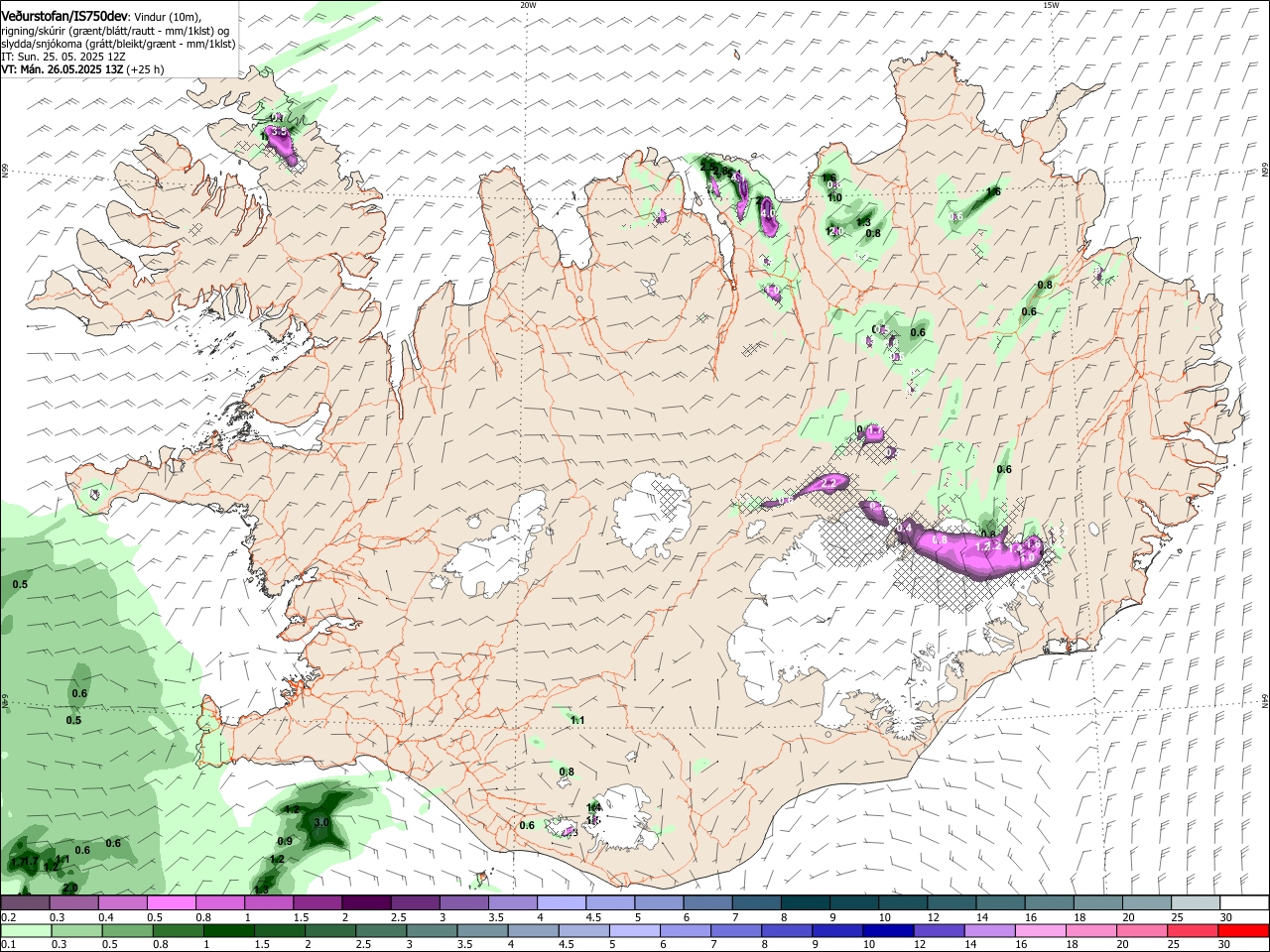The width and height of the screenshot is (1270, 952).
Task: Click the 1.1 precipitation value on the map
Action: click(577, 721)
